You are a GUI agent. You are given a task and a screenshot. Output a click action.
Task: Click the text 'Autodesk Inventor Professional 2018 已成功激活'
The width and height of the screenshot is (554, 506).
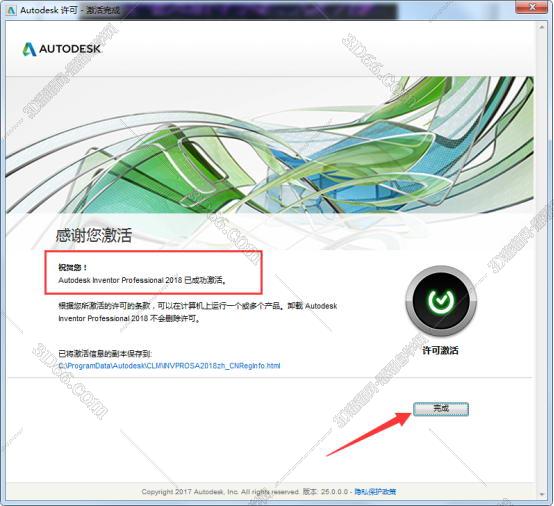tap(142, 280)
